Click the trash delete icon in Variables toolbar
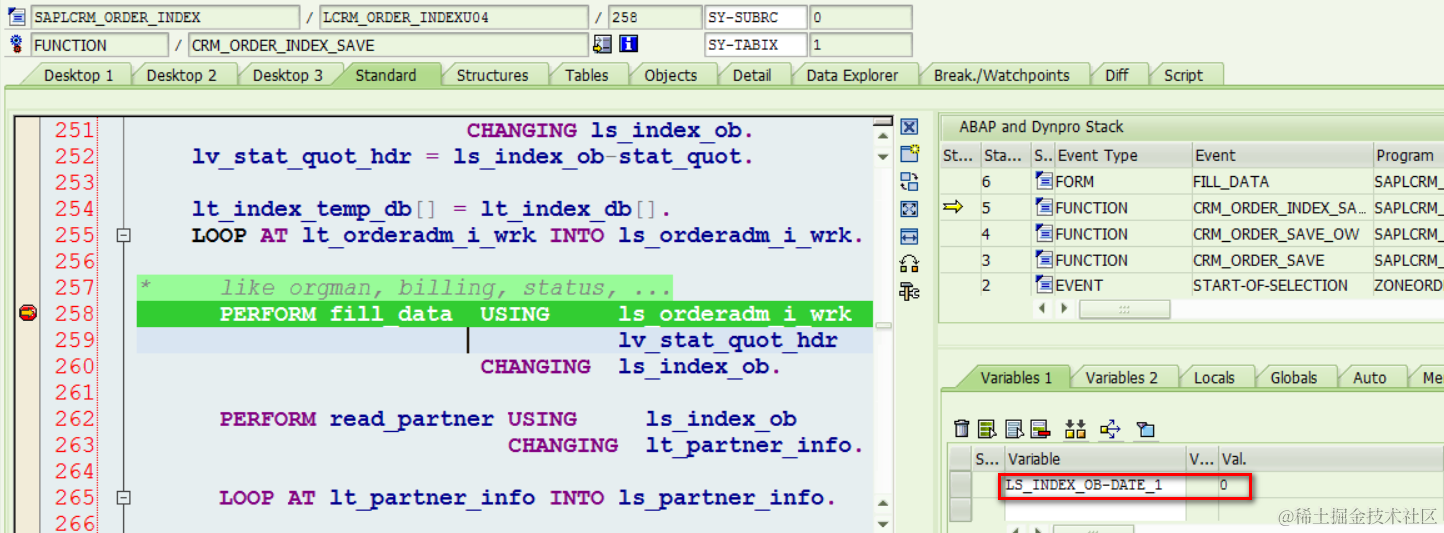 tap(962, 429)
